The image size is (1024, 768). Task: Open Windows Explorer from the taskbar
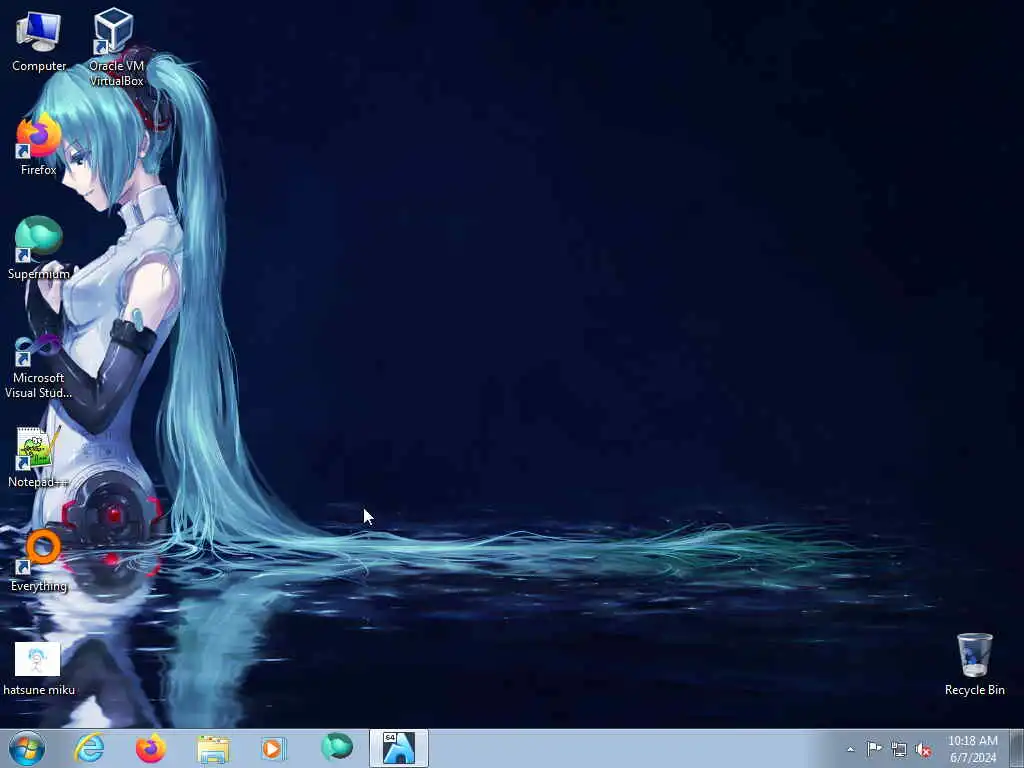213,748
